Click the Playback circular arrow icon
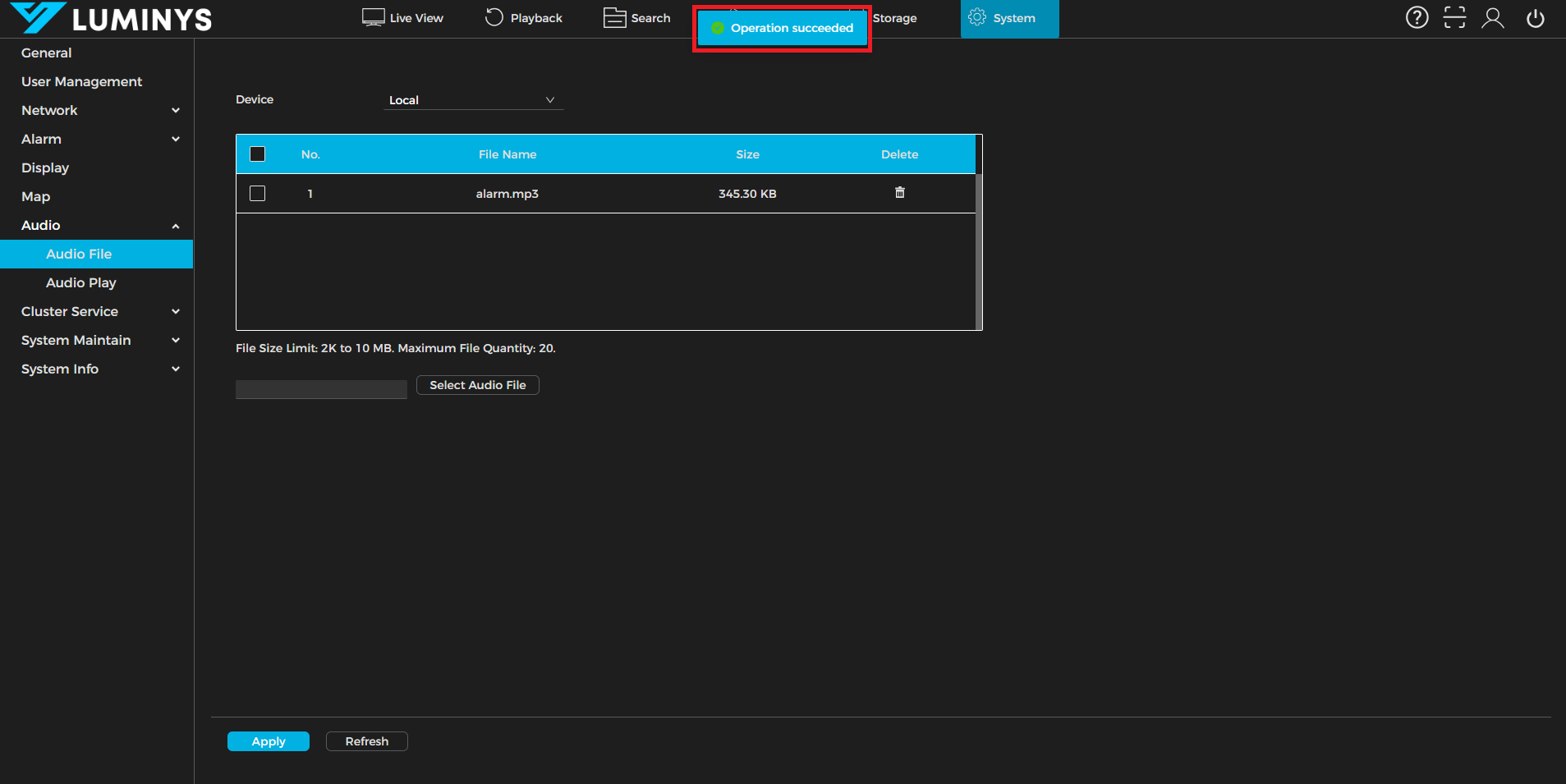1566x784 pixels. (494, 17)
